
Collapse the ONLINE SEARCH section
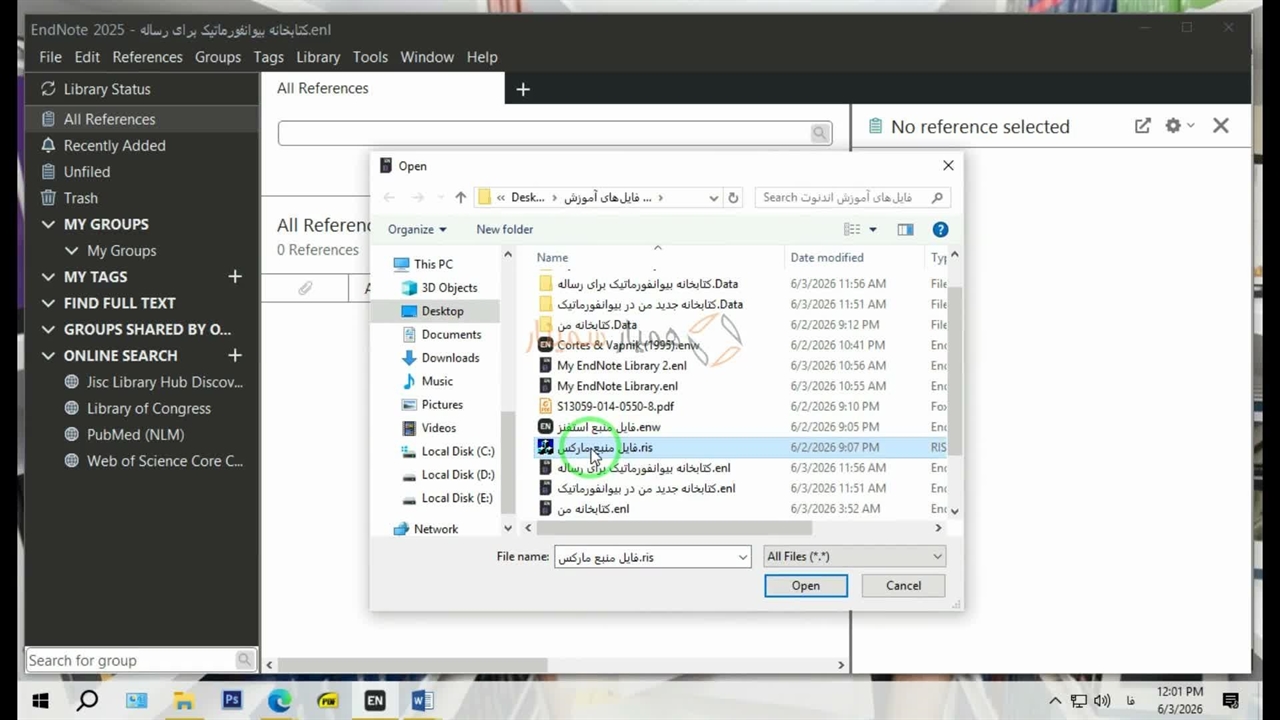click(48, 356)
